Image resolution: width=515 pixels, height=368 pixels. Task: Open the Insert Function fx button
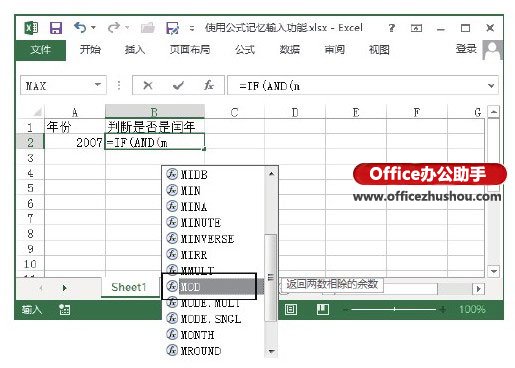point(209,86)
